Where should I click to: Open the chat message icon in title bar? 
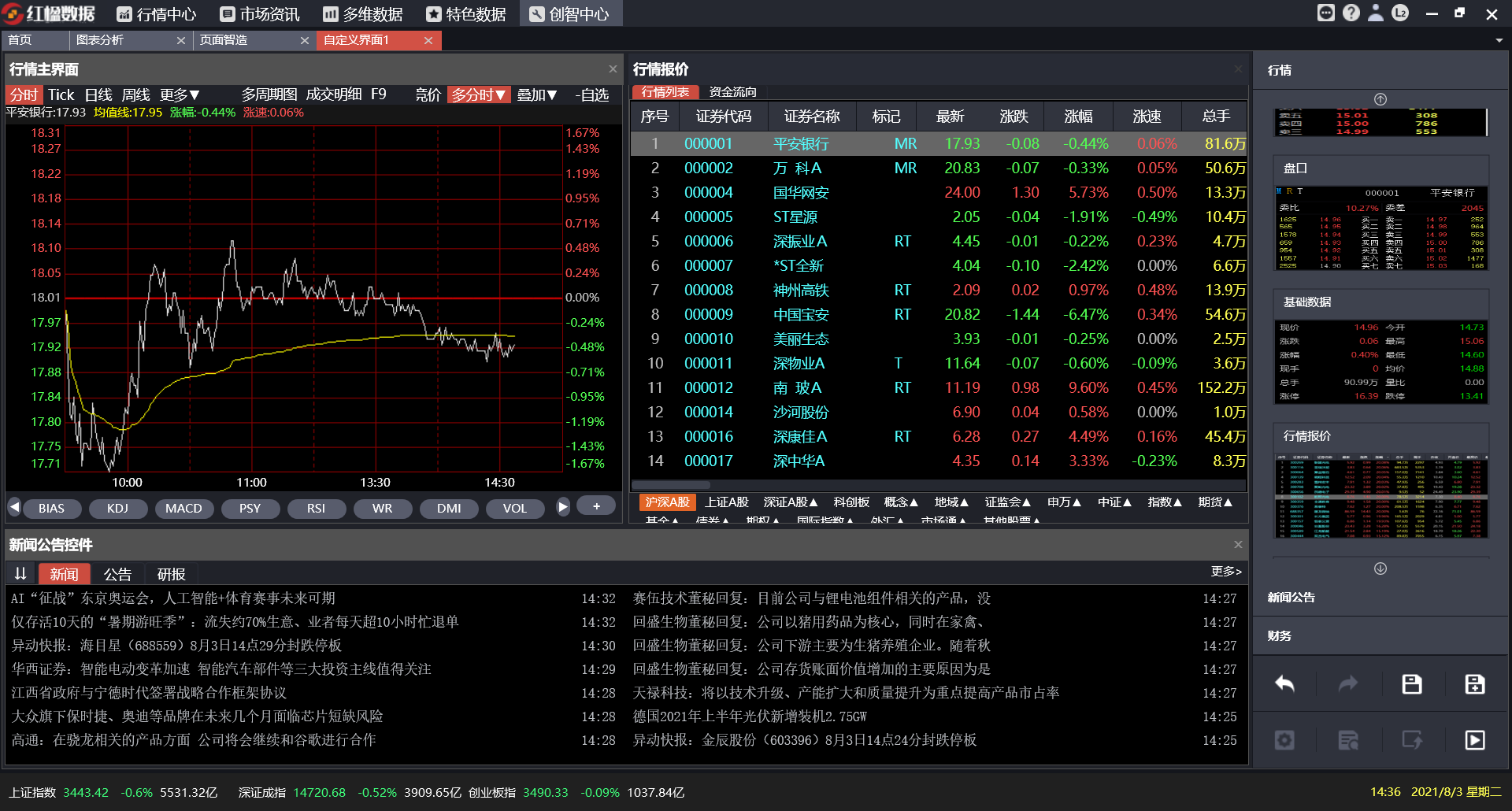point(1326,13)
